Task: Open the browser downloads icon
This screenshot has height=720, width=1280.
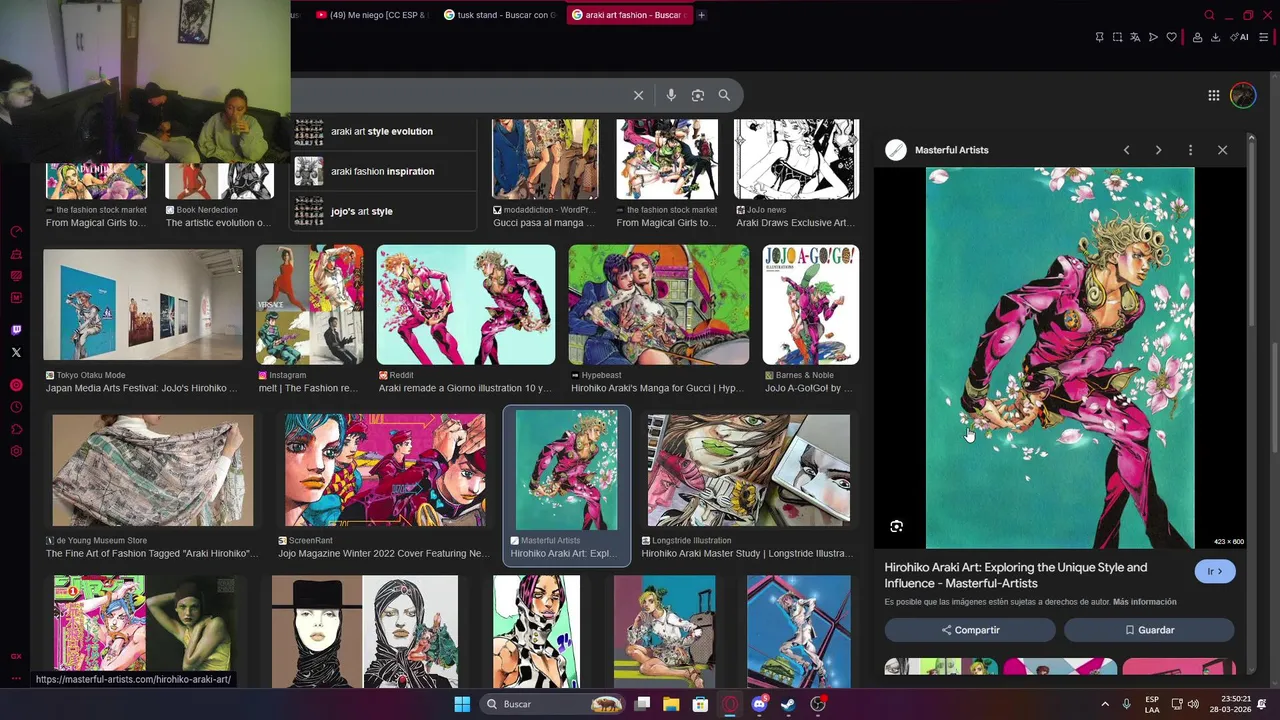Action: (1215, 37)
